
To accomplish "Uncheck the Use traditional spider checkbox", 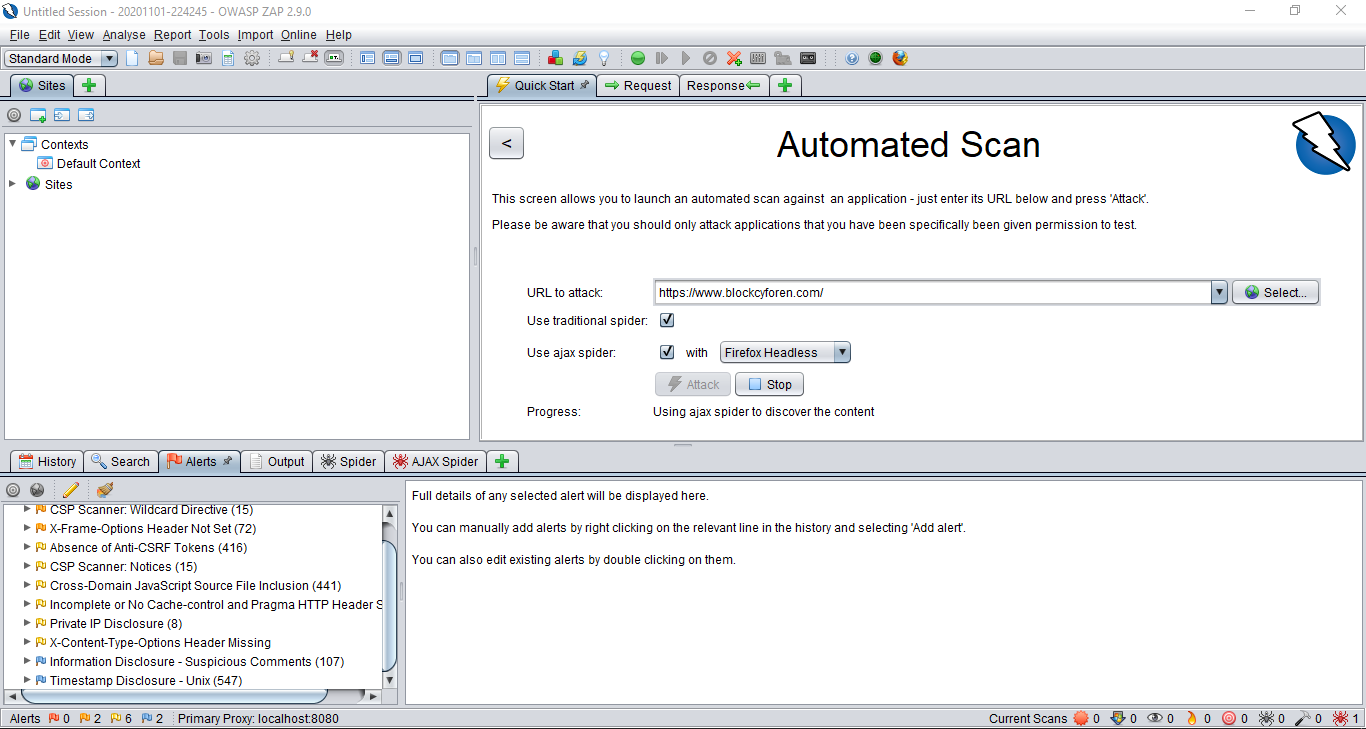I will click(x=667, y=320).
